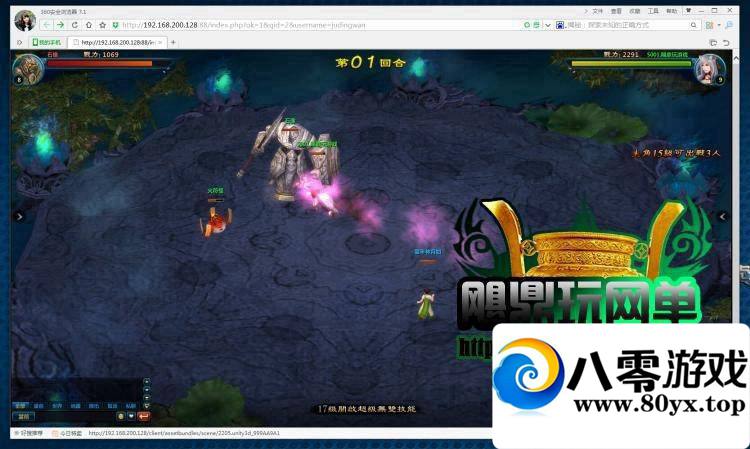Select the first chat channel tab
The image size is (750, 449).
coord(20,405)
